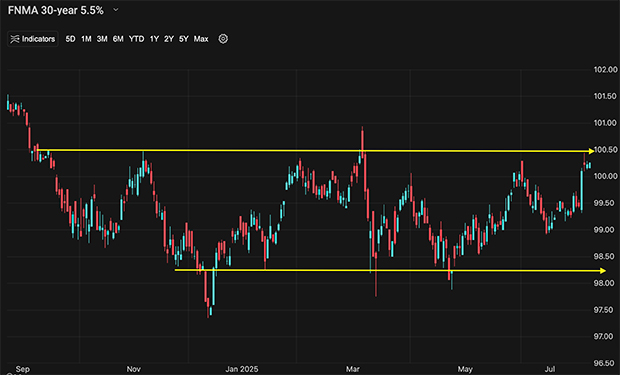Click the FNMA 30-year 5.5% title
Image resolution: width=620 pixels, height=375 pixels.
click(x=56, y=10)
